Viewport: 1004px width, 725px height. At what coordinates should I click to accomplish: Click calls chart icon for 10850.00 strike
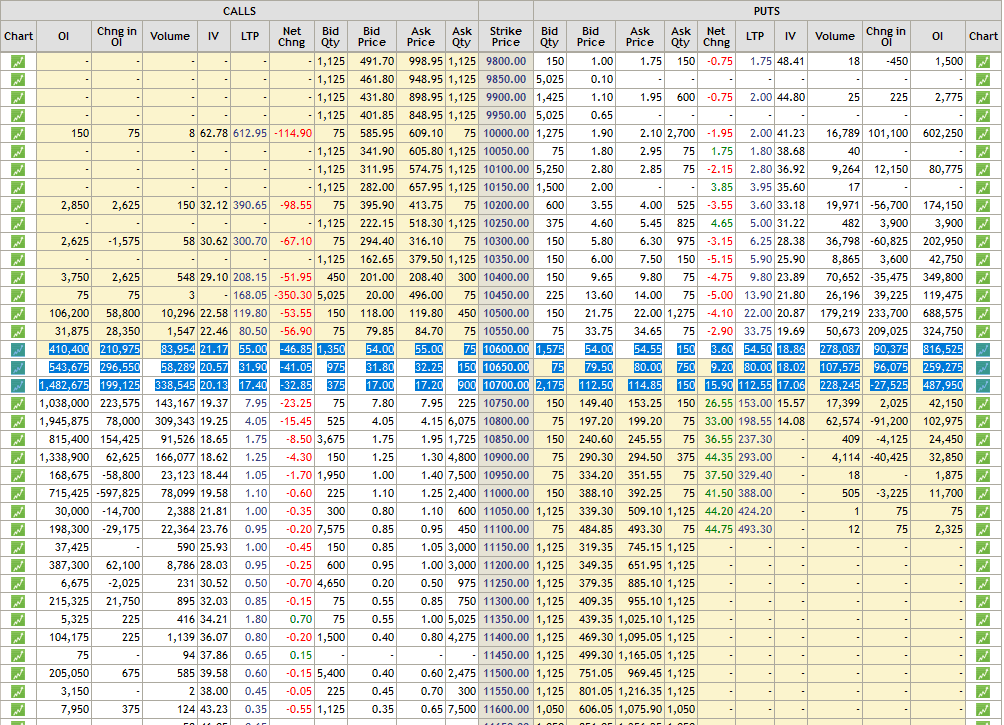tap(18, 439)
